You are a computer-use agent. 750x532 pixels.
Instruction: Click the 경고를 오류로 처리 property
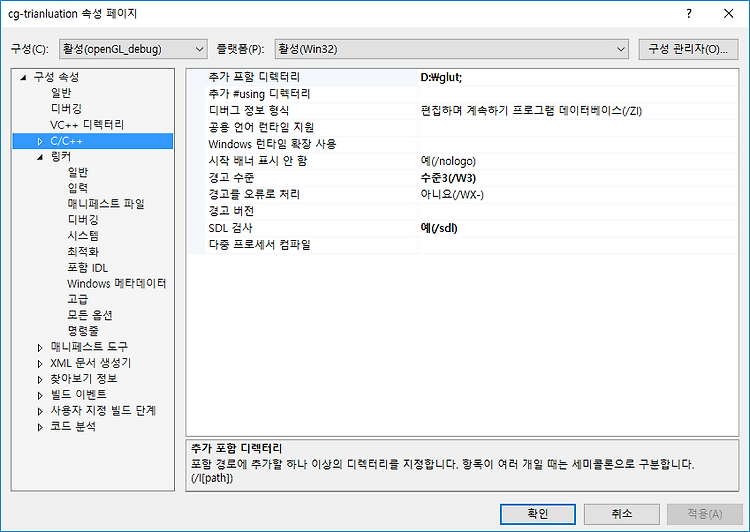click(x=254, y=195)
